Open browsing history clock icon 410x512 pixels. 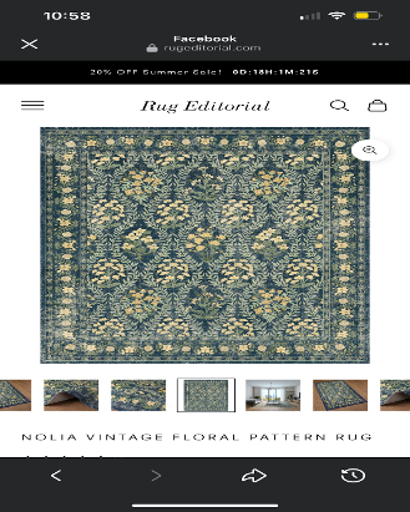tap(353, 475)
